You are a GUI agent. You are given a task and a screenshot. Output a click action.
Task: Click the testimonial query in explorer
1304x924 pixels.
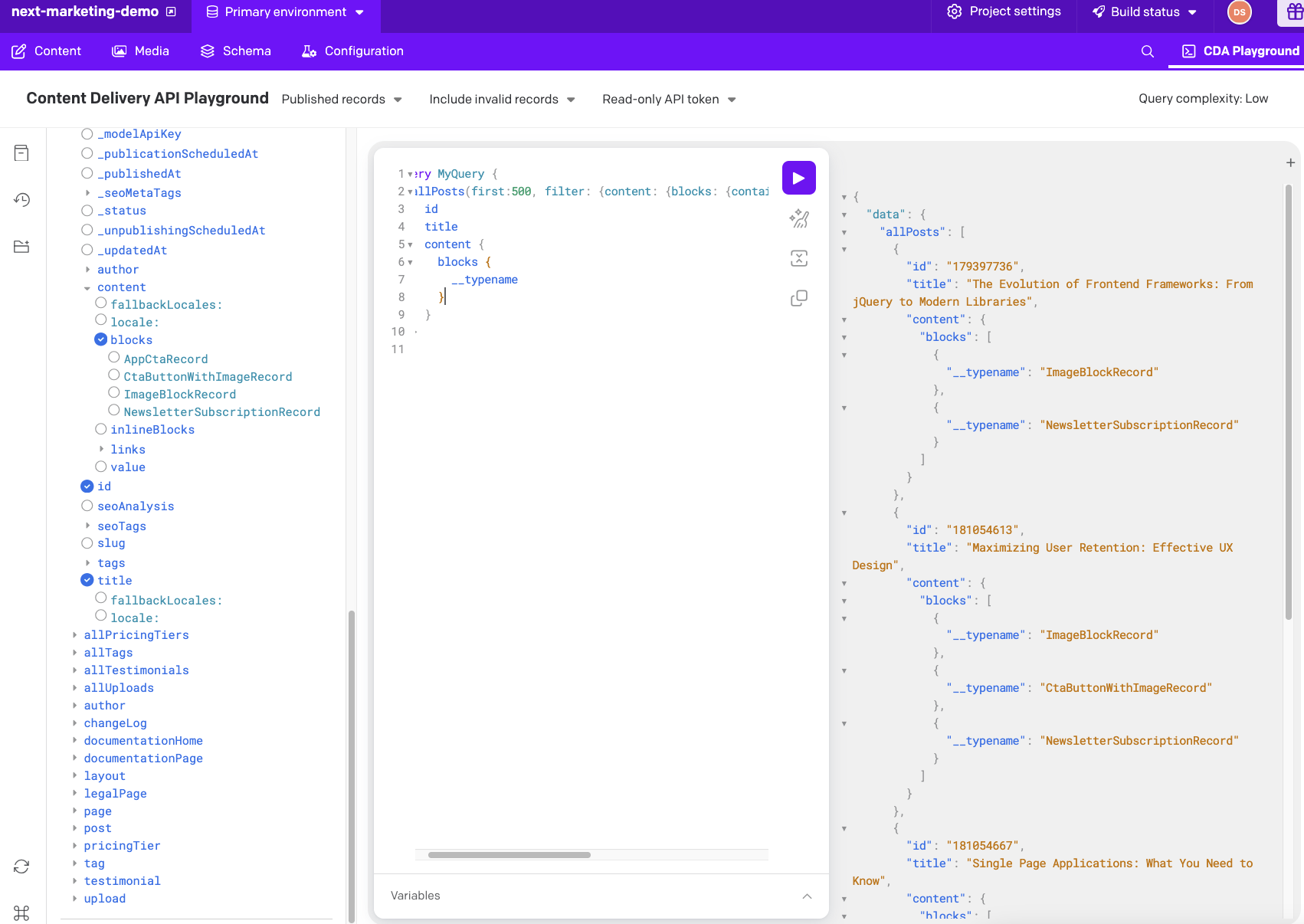tap(122, 881)
